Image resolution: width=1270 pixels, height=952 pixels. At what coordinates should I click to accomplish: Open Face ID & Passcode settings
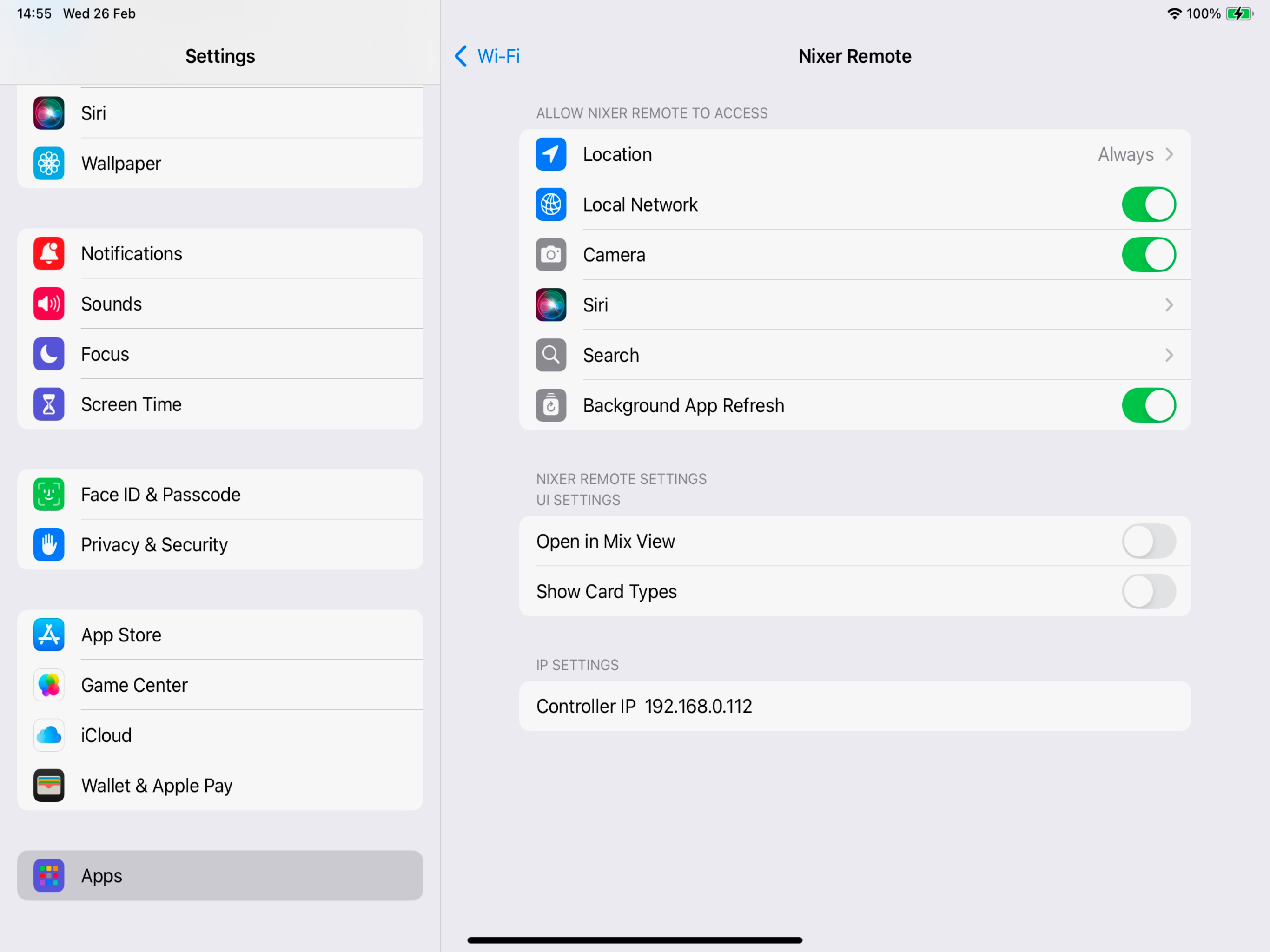[220, 495]
